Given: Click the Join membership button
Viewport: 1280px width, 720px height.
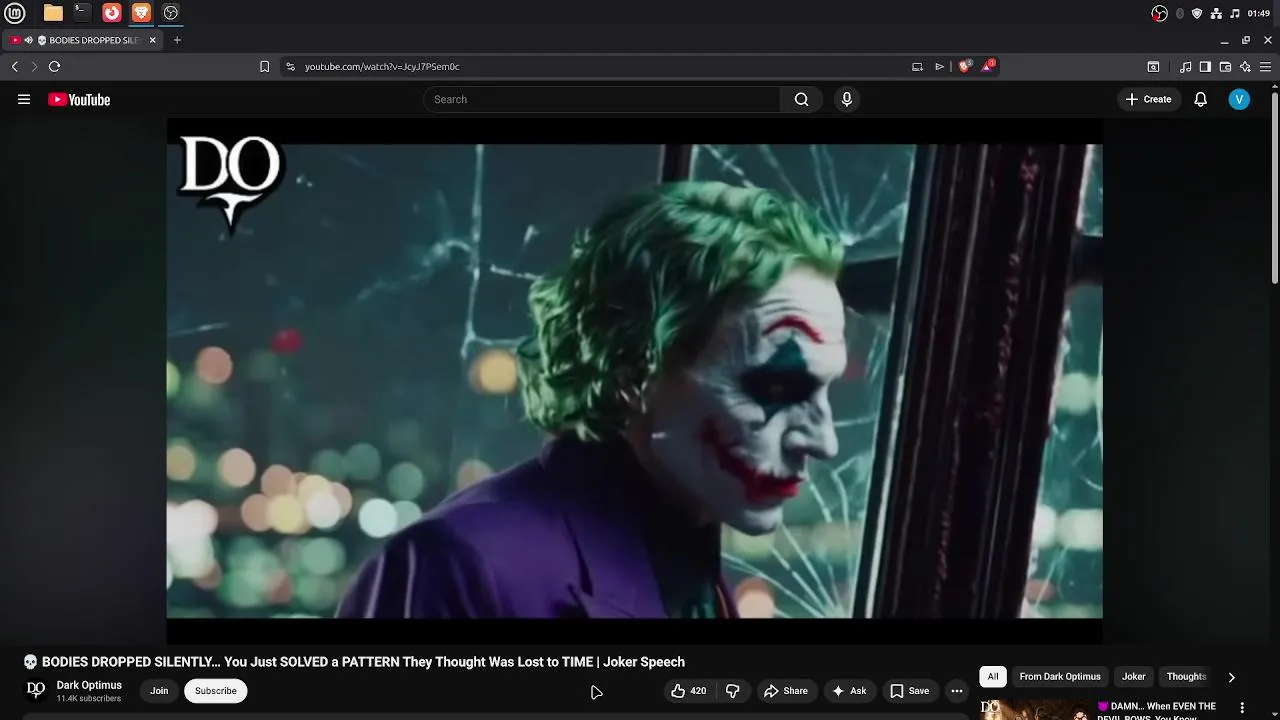Looking at the screenshot, I should point(159,691).
